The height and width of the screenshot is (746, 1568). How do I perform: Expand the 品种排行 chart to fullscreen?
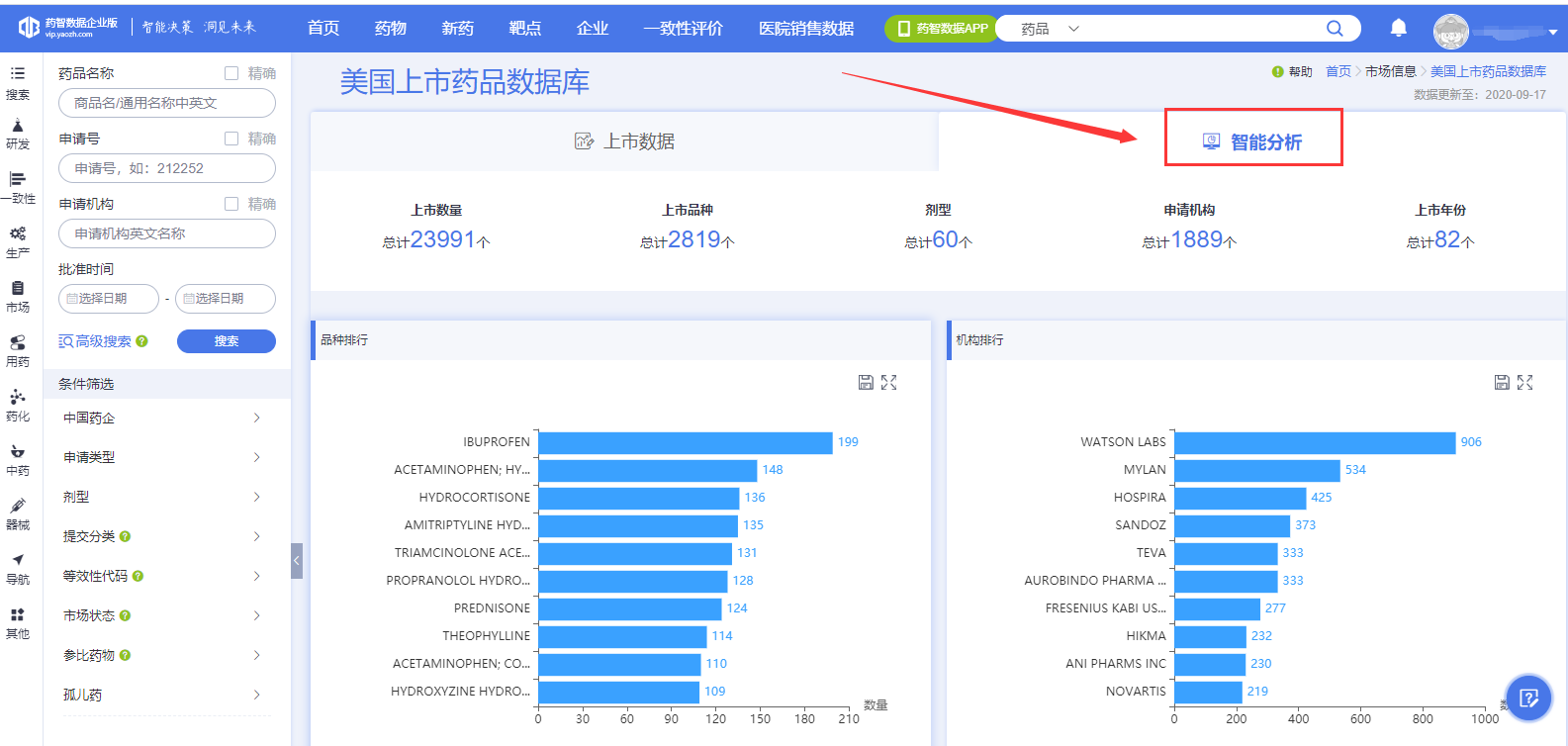point(889,382)
